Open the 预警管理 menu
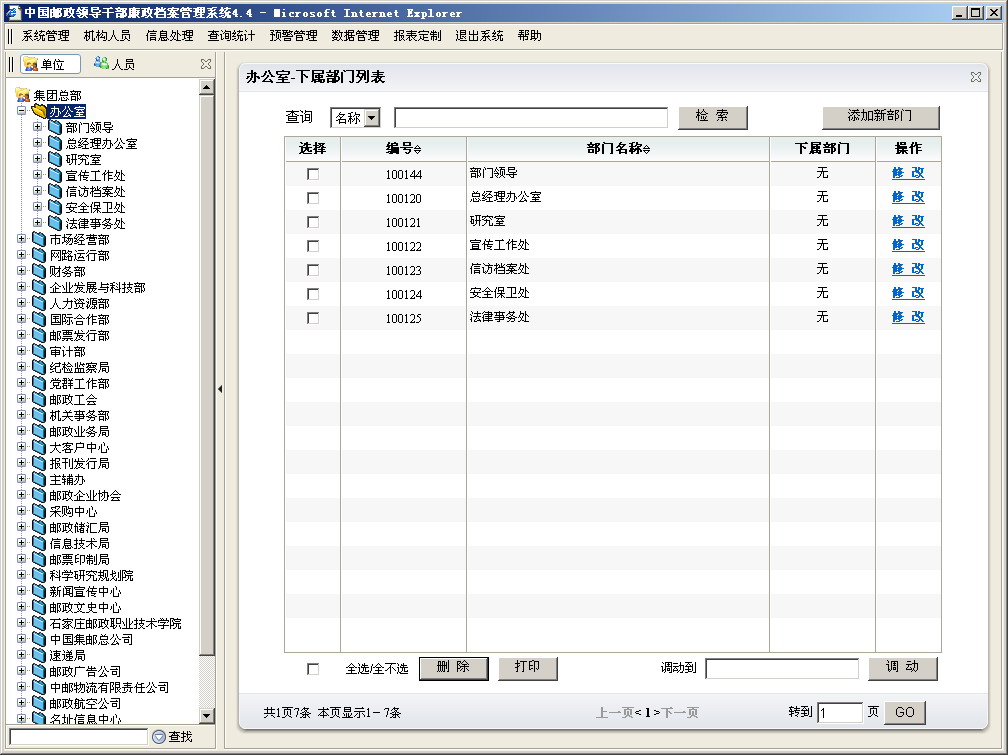The image size is (1008, 755). (293, 36)
